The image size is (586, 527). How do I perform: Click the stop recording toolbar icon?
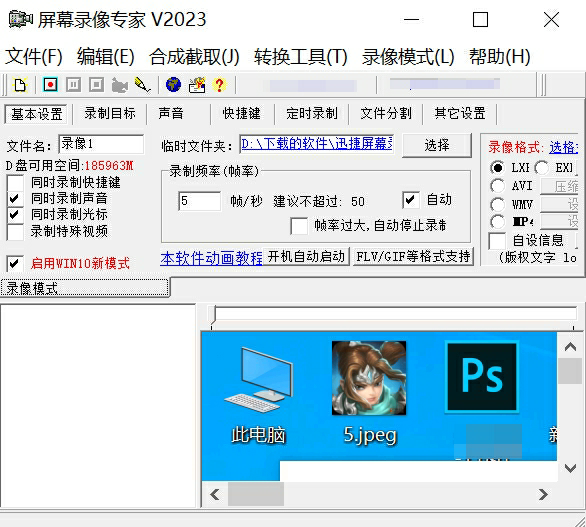96,85
